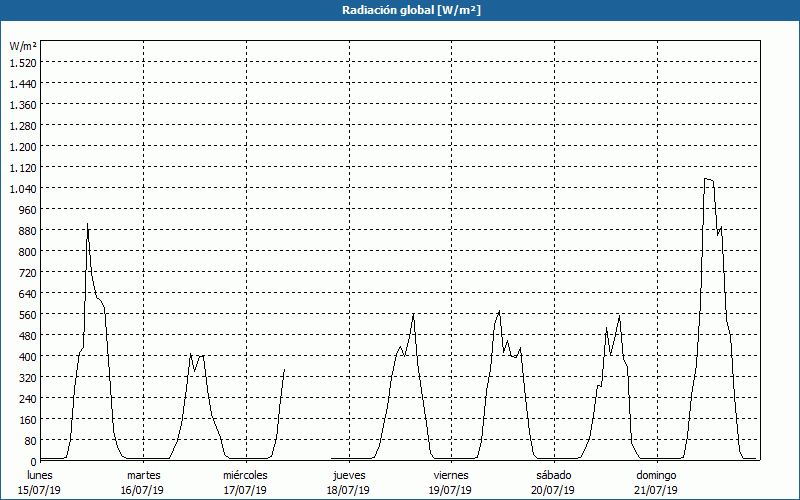Click the 'miércoles' day label
The height and width of the screenshot is (500, 800).
click(x=245, y=475)
